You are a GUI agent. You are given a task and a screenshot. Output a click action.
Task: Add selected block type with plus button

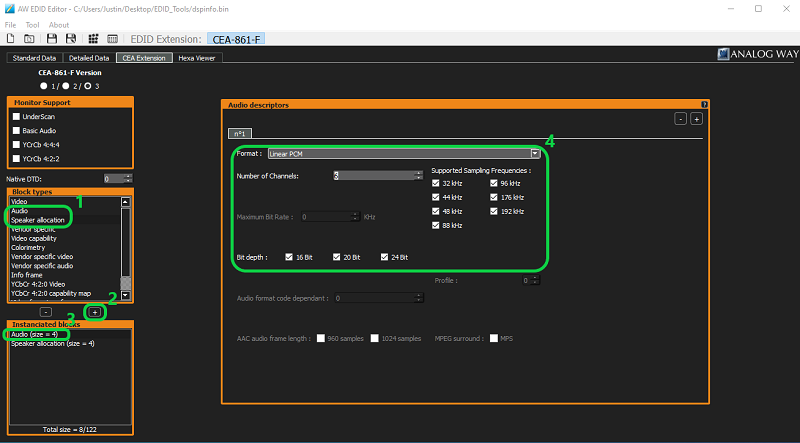click(x=94, y=312)
